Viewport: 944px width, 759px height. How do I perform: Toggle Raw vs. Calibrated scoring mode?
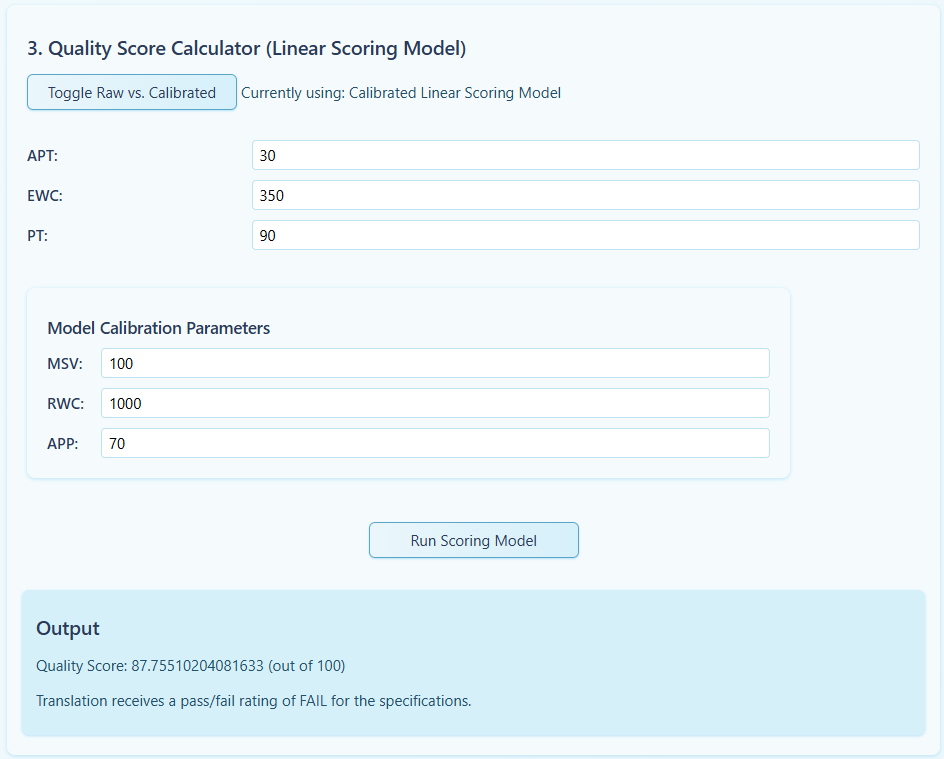click(x=132, y=92)
